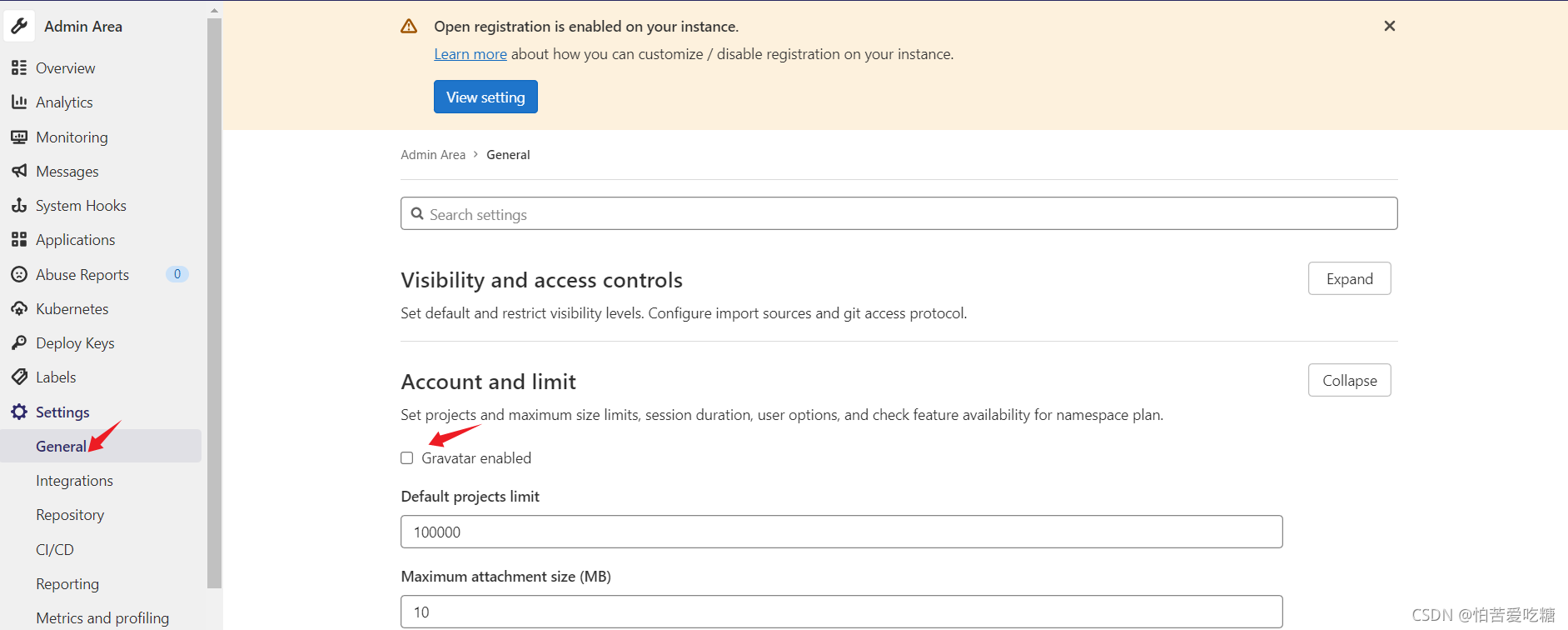Click the Analytics chart icon
This screenshot has height=630, width=1568.
click(19, 102)
